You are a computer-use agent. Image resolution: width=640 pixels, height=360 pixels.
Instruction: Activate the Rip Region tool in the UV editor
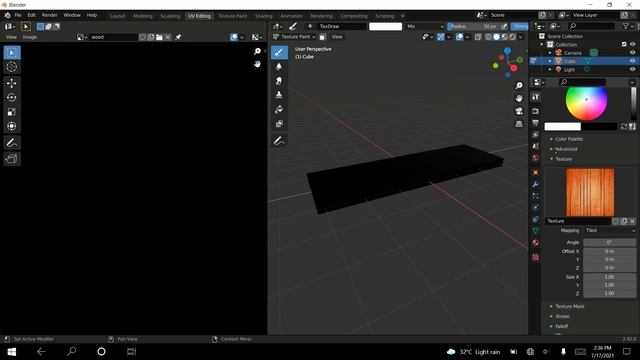coord(12,159)
